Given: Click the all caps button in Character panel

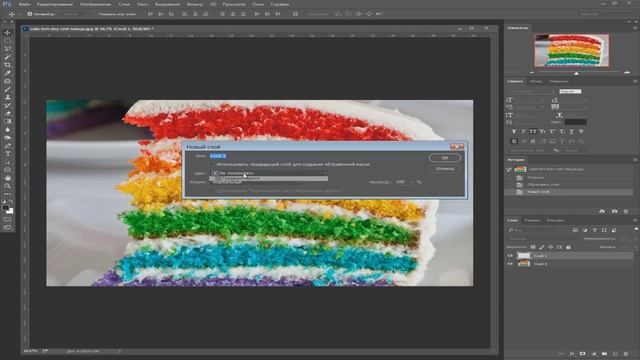Looking at the screenshot, I should click(x=533, y=131).
